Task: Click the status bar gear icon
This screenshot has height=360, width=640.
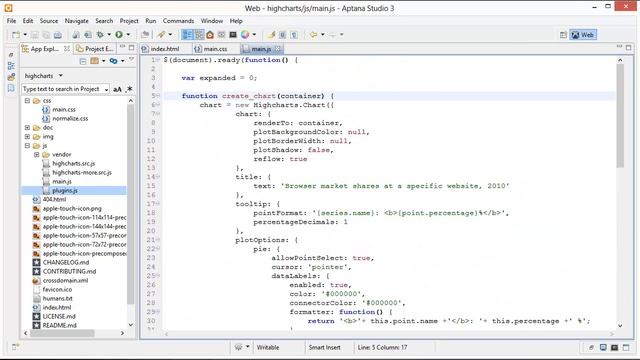Action: pos(238,347)
